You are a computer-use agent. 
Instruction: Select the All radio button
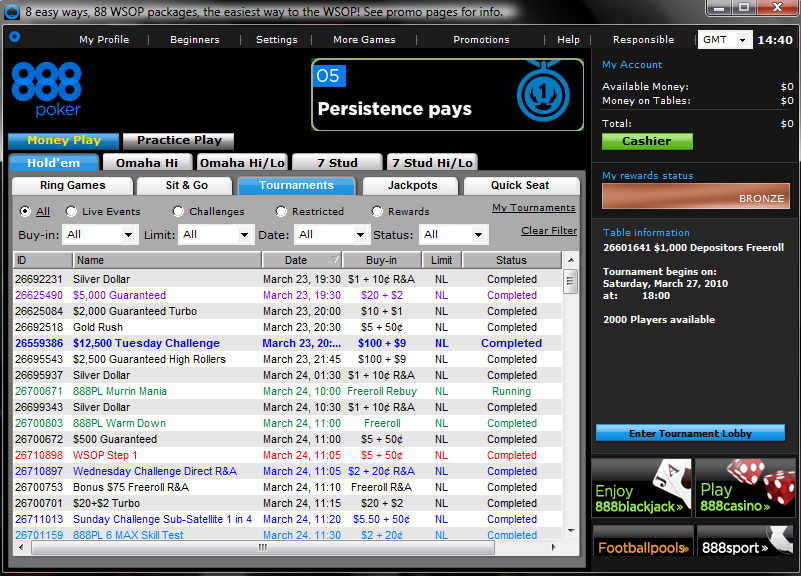pyautogui.click(x=25, y=211)
